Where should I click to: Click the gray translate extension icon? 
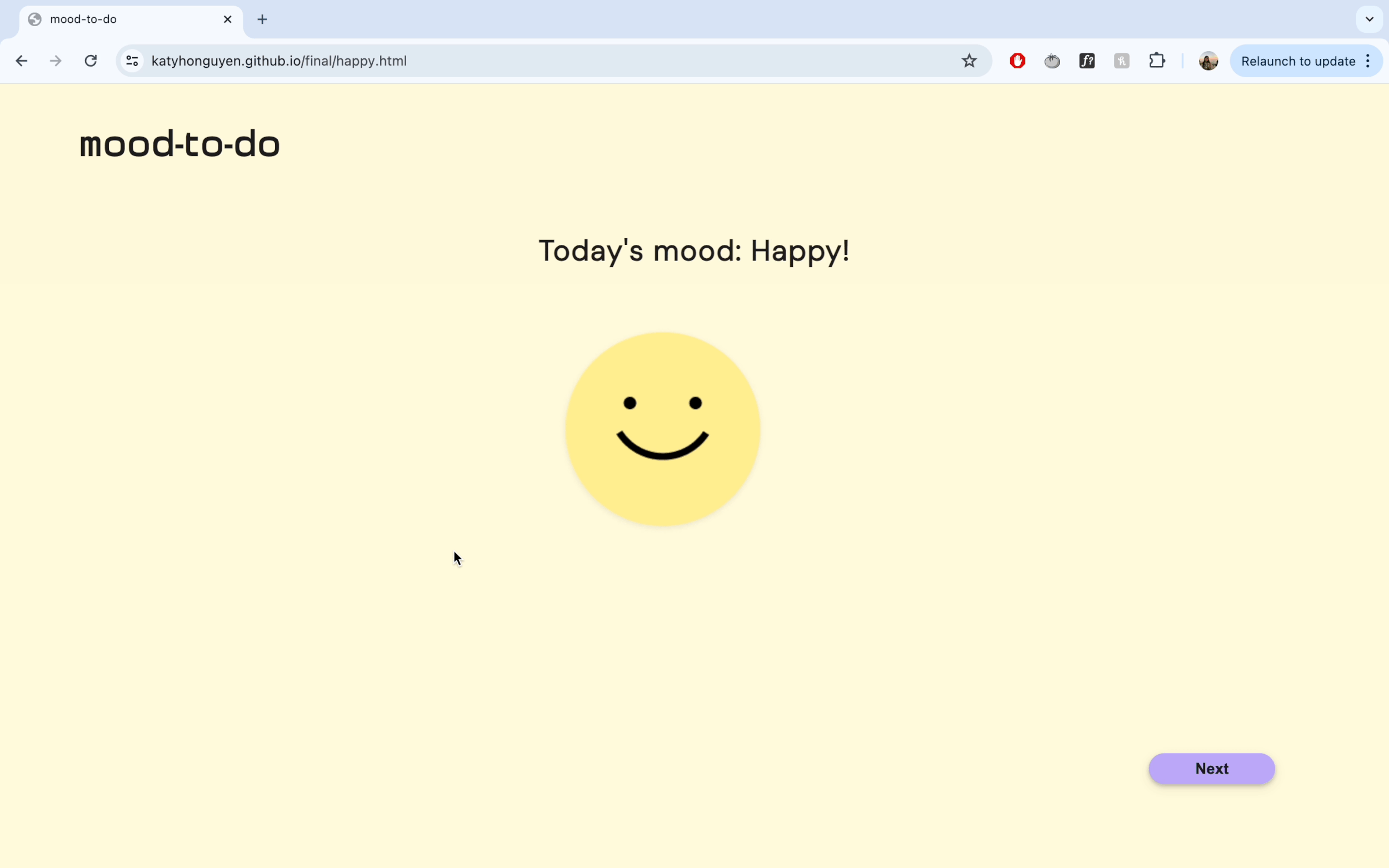click(x=1121, y=61)
